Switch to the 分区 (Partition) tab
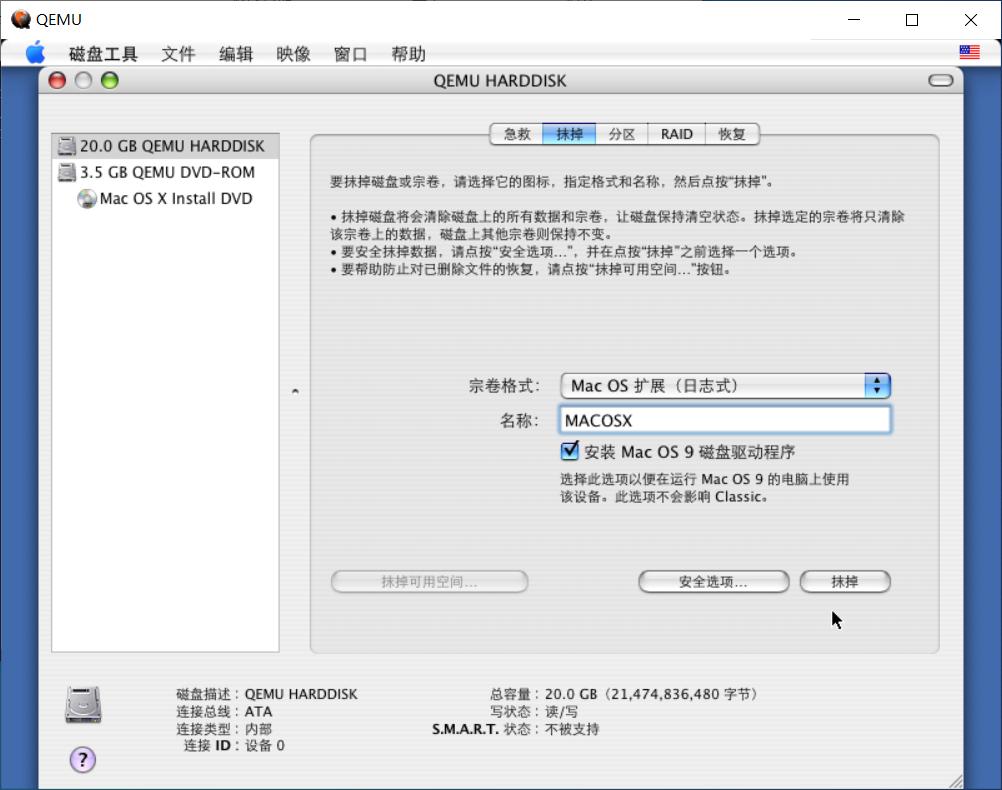Viewport: 1002px width, 790px height. click(x=622, y=134)
